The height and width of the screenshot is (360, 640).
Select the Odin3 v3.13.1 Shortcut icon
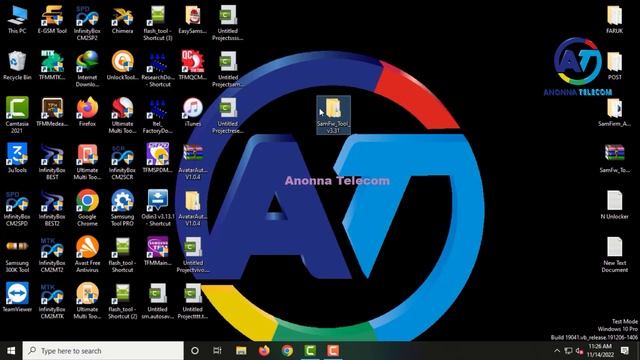coord(158,208)
